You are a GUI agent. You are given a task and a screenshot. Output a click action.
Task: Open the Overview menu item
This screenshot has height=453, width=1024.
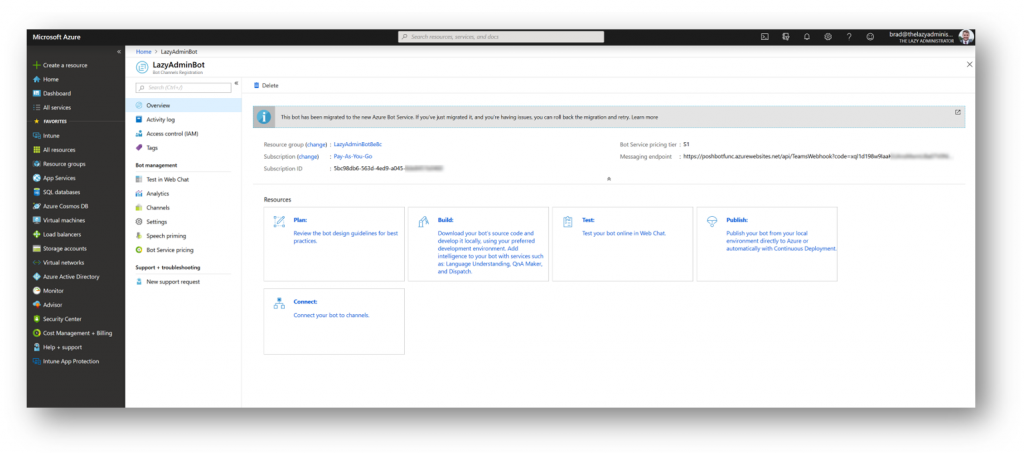pyautogui.click(x=184, y=105)
